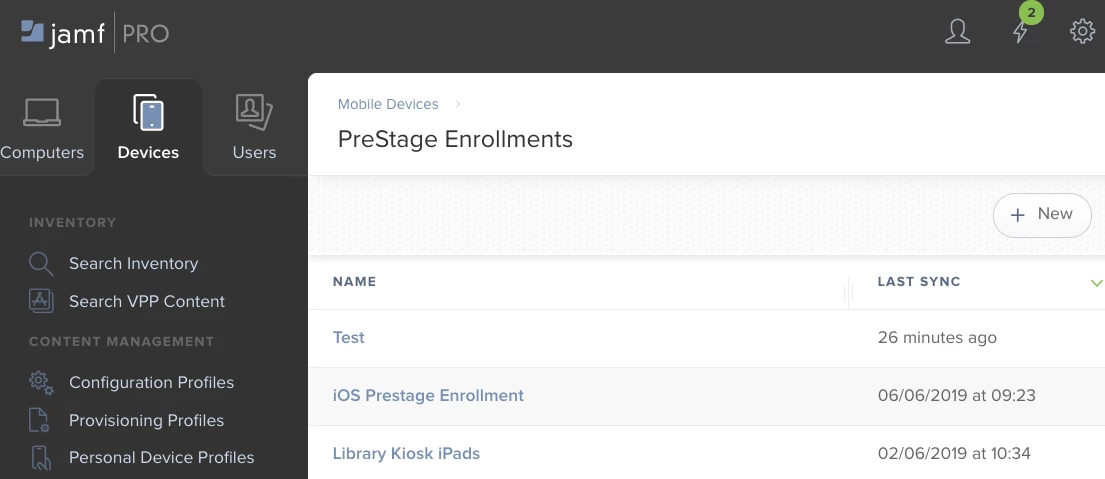Screen dimensions: 1105x479
Task: Open the Test prestage enrollment
Action: click(x=349, y=337)
